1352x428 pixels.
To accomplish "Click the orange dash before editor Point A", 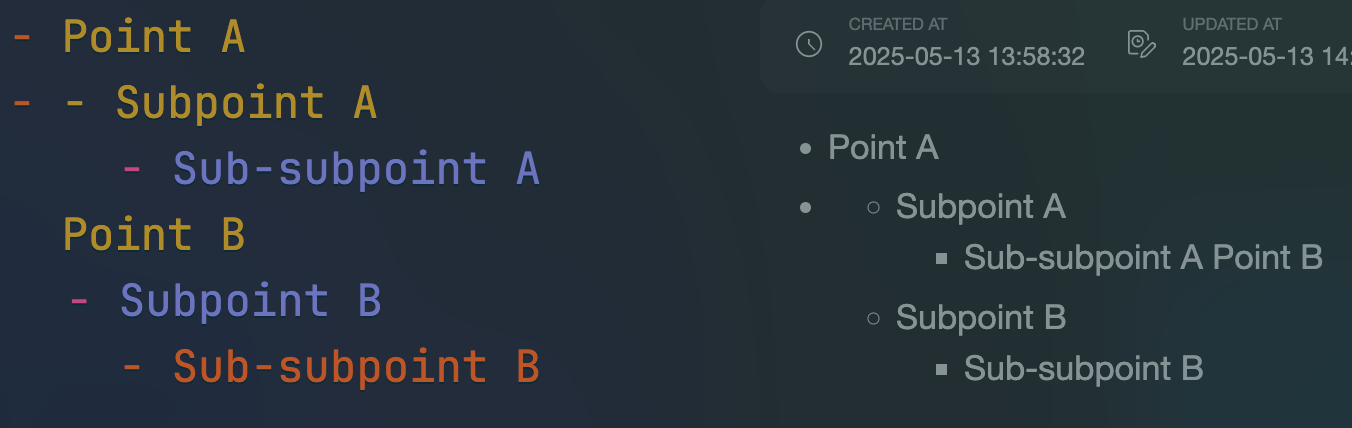I will point(21,38).
